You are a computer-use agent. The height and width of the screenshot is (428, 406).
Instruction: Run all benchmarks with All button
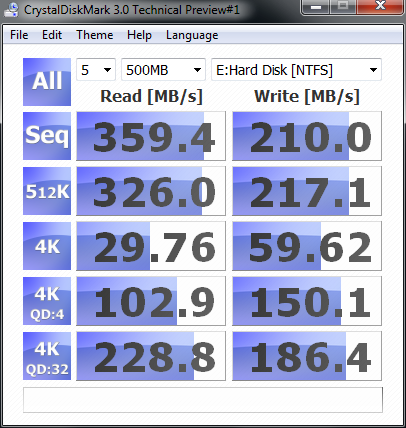pos(47,82)
